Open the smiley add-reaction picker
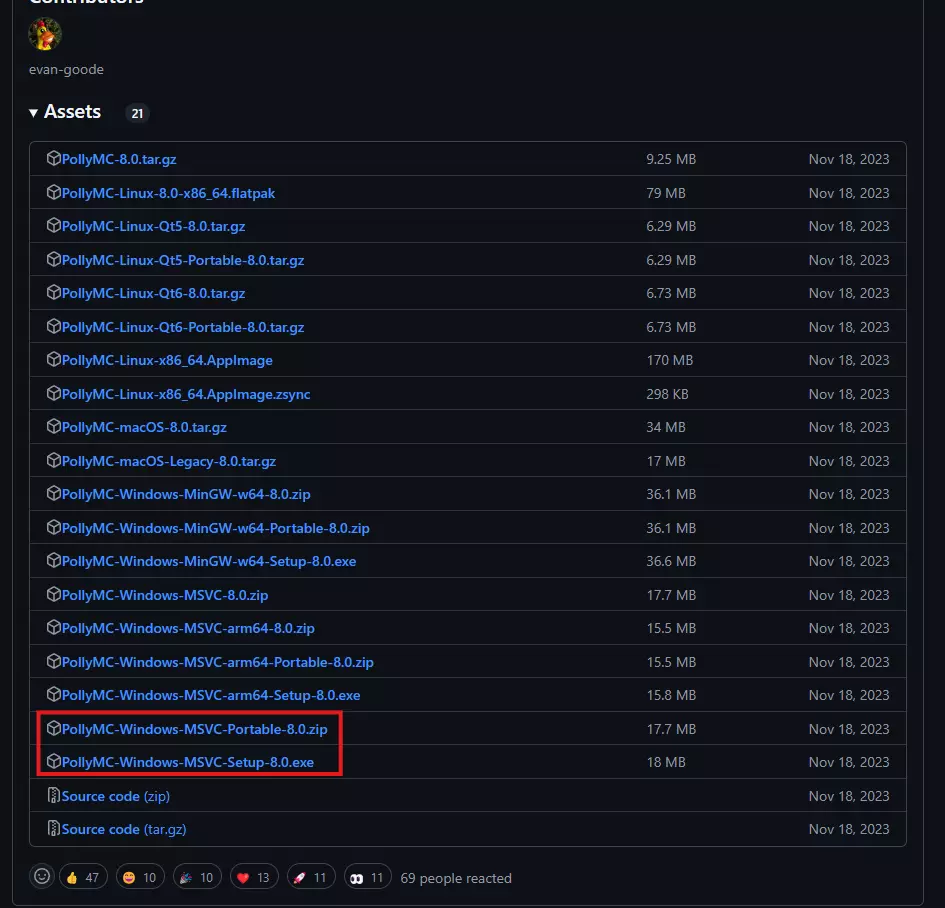Image resolution: width=945 pixels, height=908 pixels. coord(42,877)
